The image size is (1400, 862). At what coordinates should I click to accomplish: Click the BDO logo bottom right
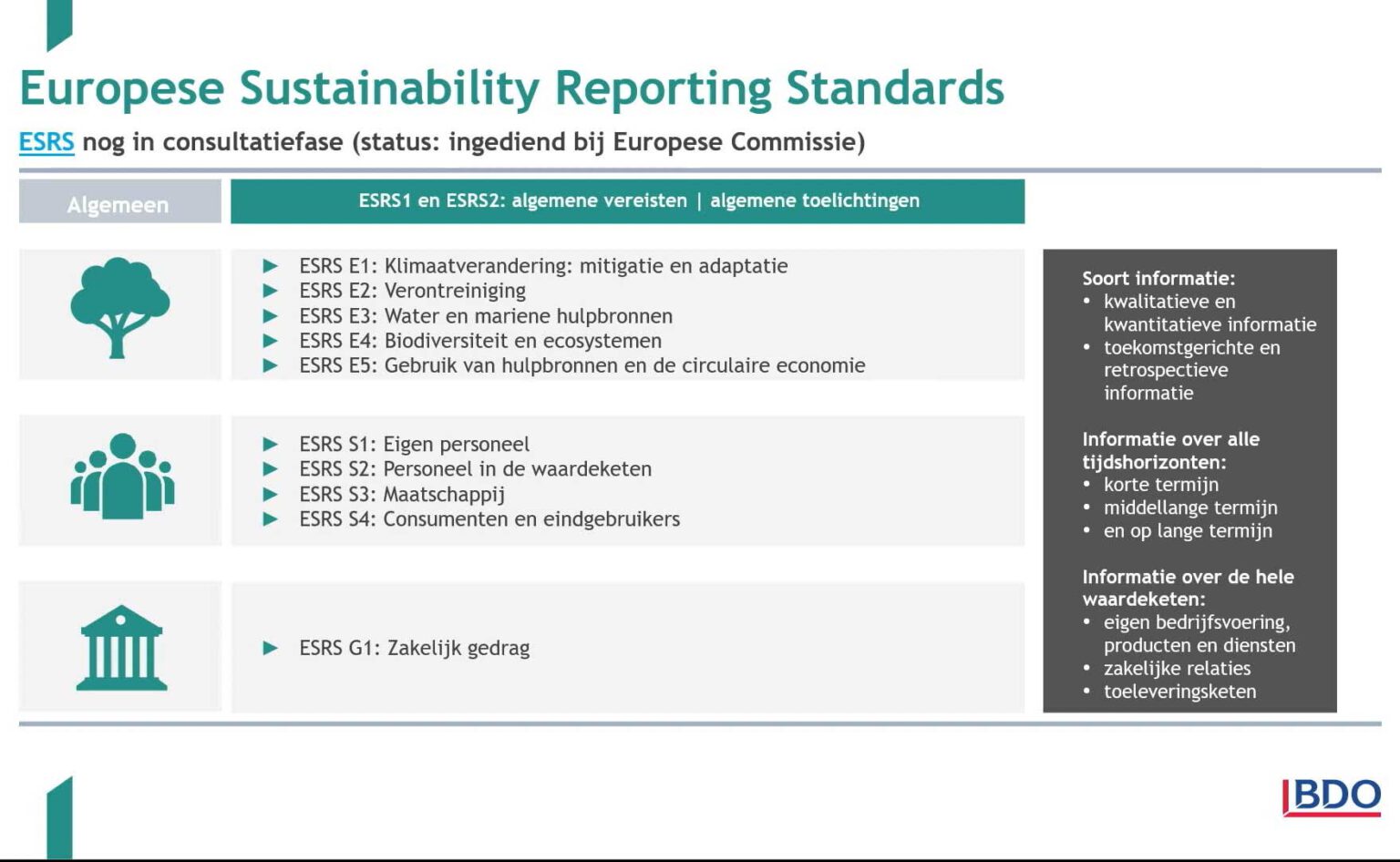[1333, 795]
